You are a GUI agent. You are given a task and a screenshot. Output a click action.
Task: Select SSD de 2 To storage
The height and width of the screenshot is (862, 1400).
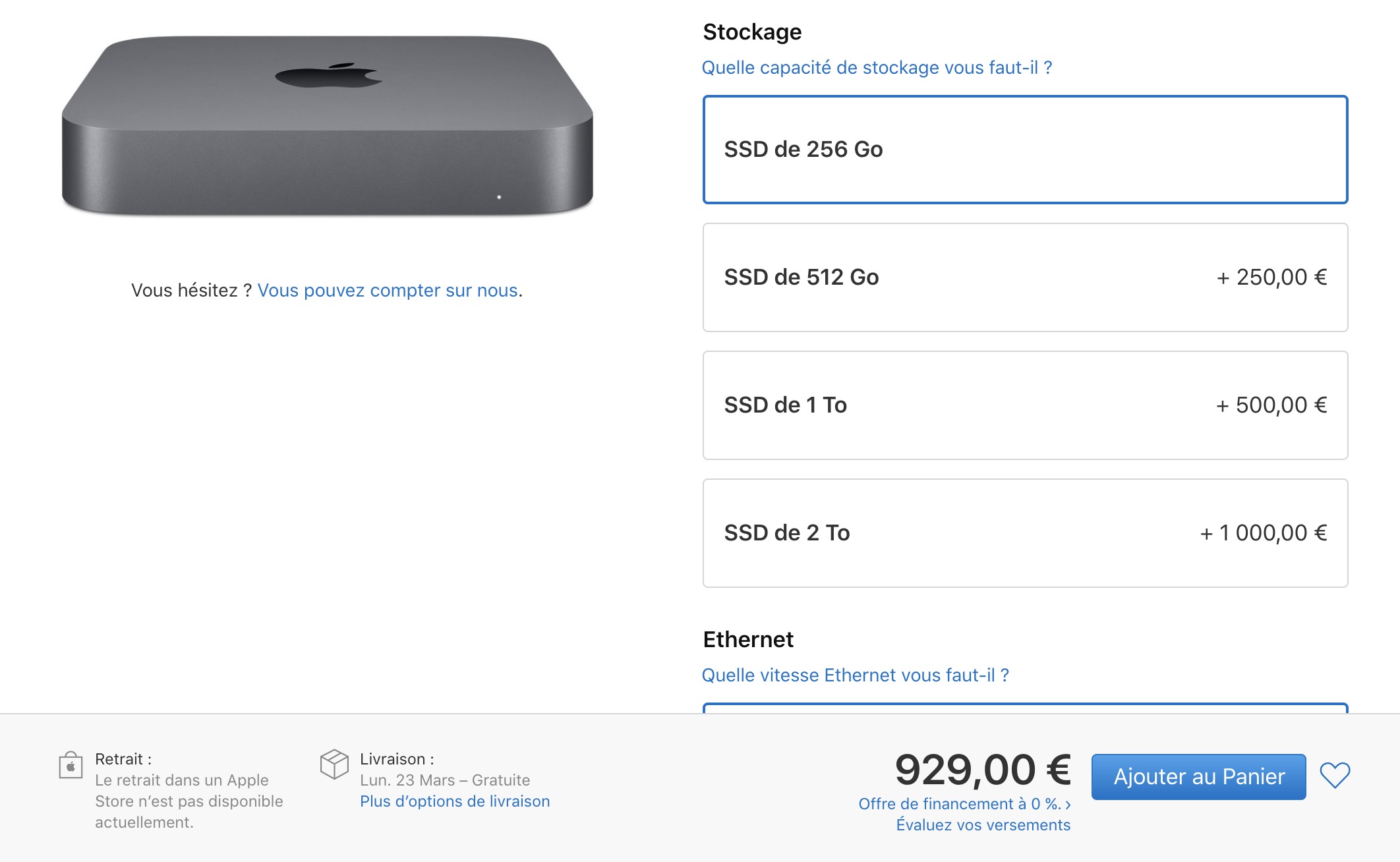pyautogui.click(x=1025, y=533)
